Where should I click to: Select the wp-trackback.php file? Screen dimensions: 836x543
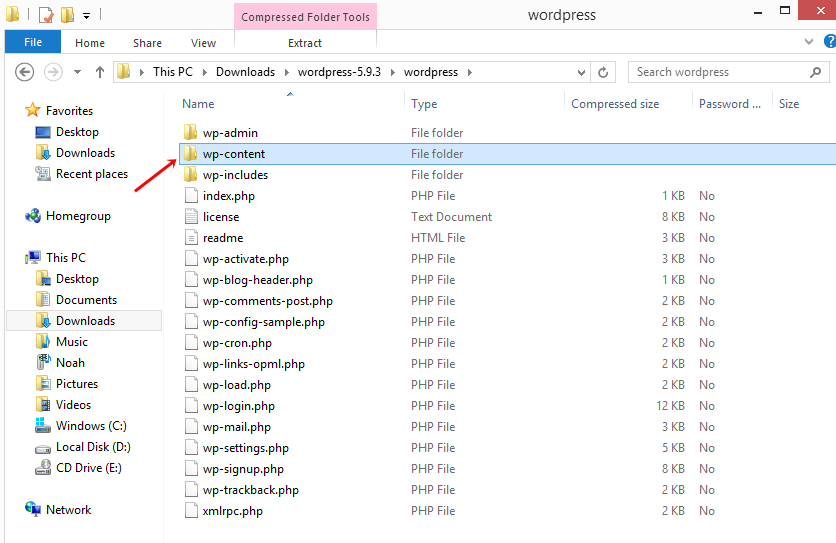tap(251, 490)
